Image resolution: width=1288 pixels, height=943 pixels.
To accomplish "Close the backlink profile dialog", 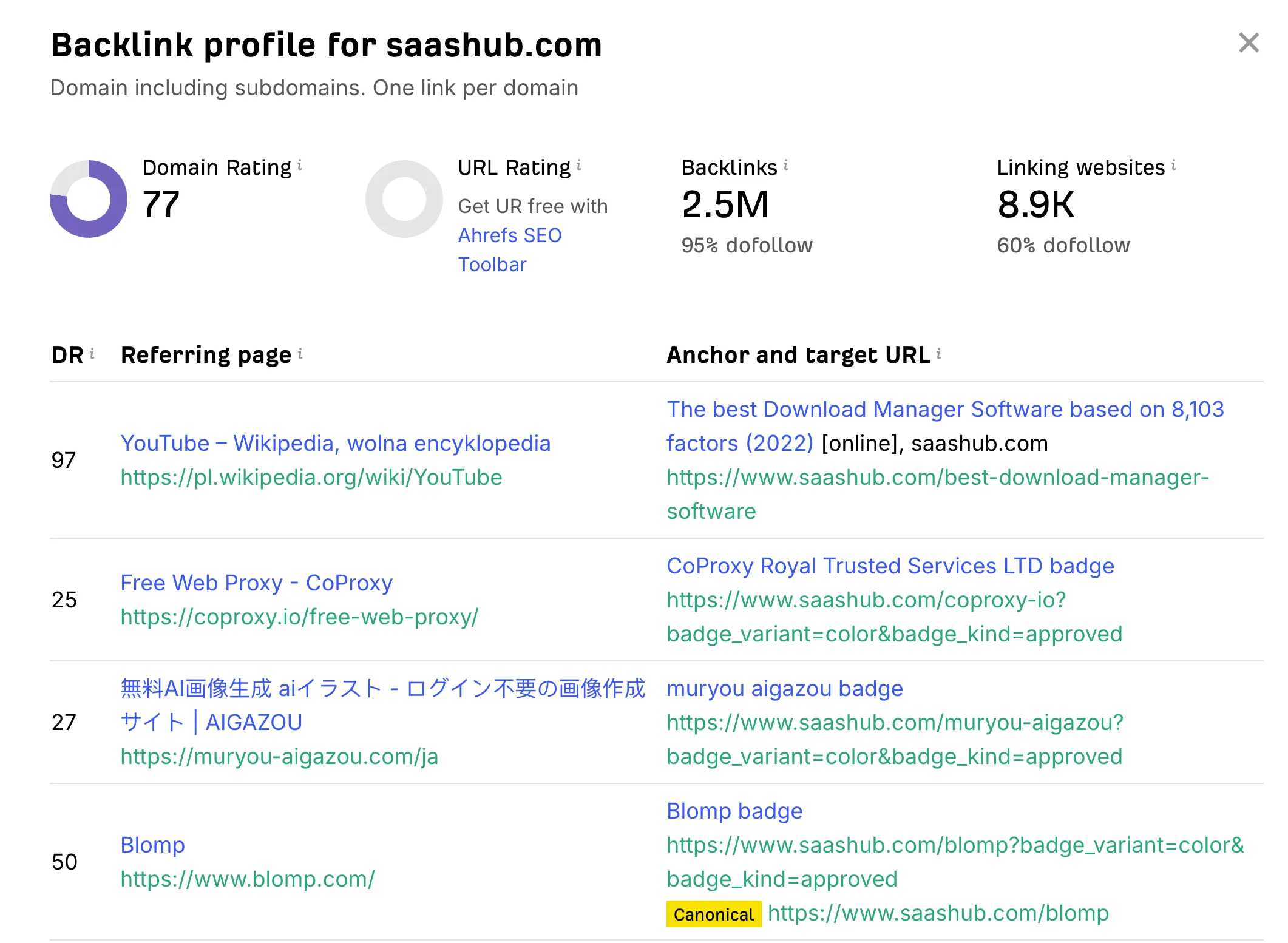I will [1248, 43].
